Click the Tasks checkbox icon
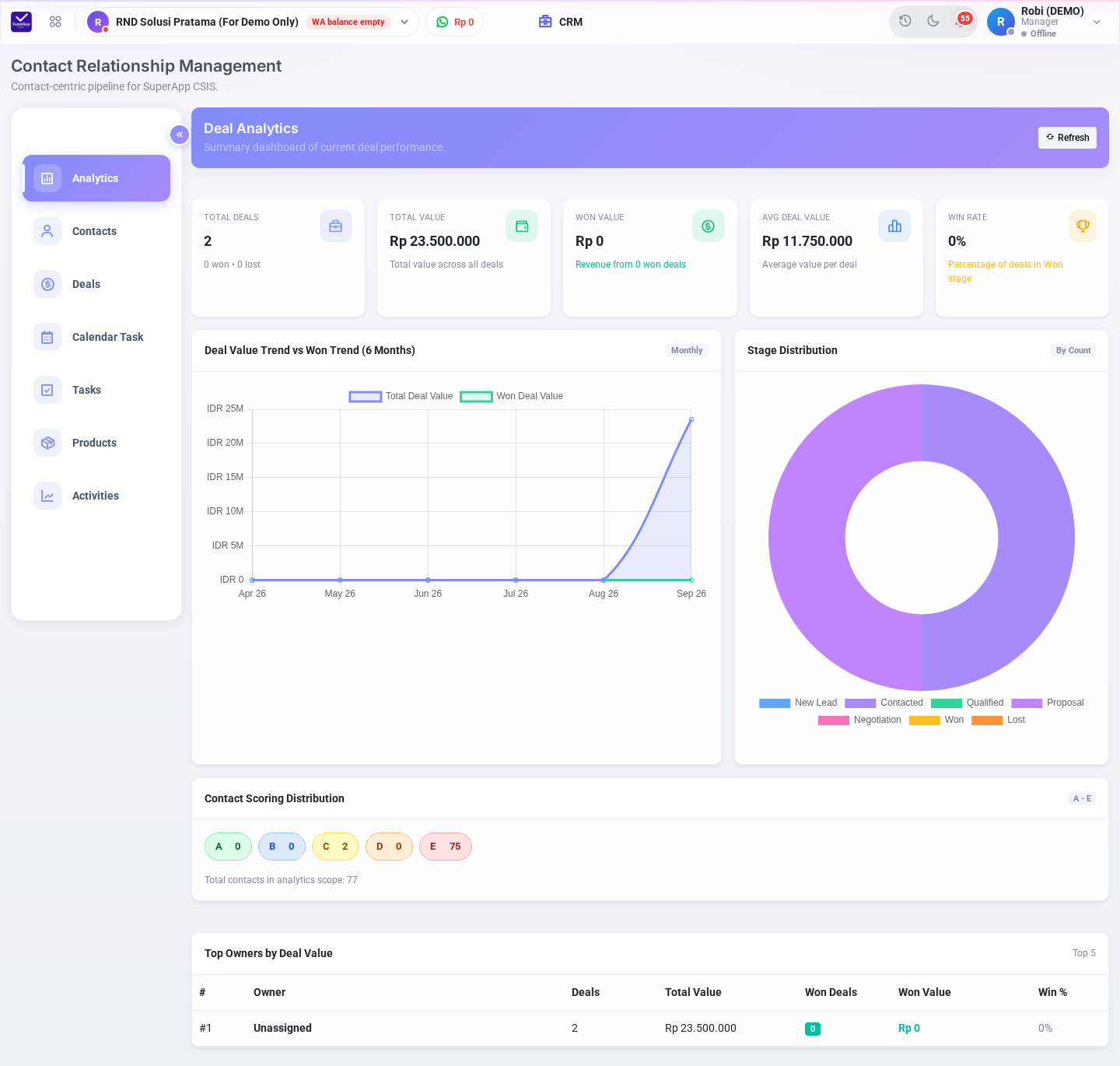Image resolution: width=1120 pixels, height=1066 pixels. pyautogui.click(x=47, y=390)
